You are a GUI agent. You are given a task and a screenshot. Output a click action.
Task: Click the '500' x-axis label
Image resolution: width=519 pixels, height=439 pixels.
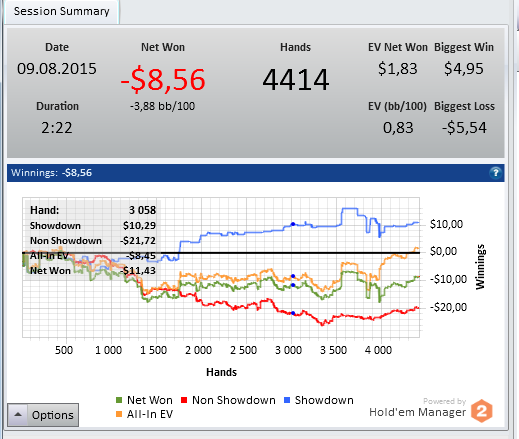(64, 350)
